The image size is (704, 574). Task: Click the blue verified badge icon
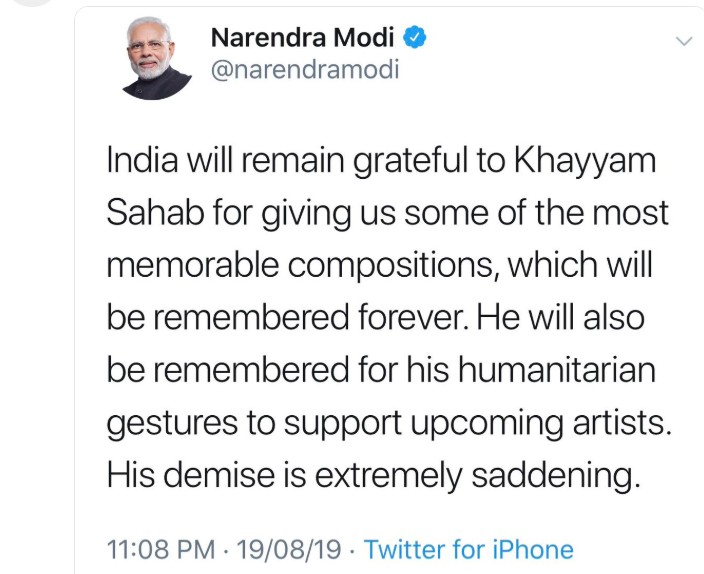pos(416,38)
